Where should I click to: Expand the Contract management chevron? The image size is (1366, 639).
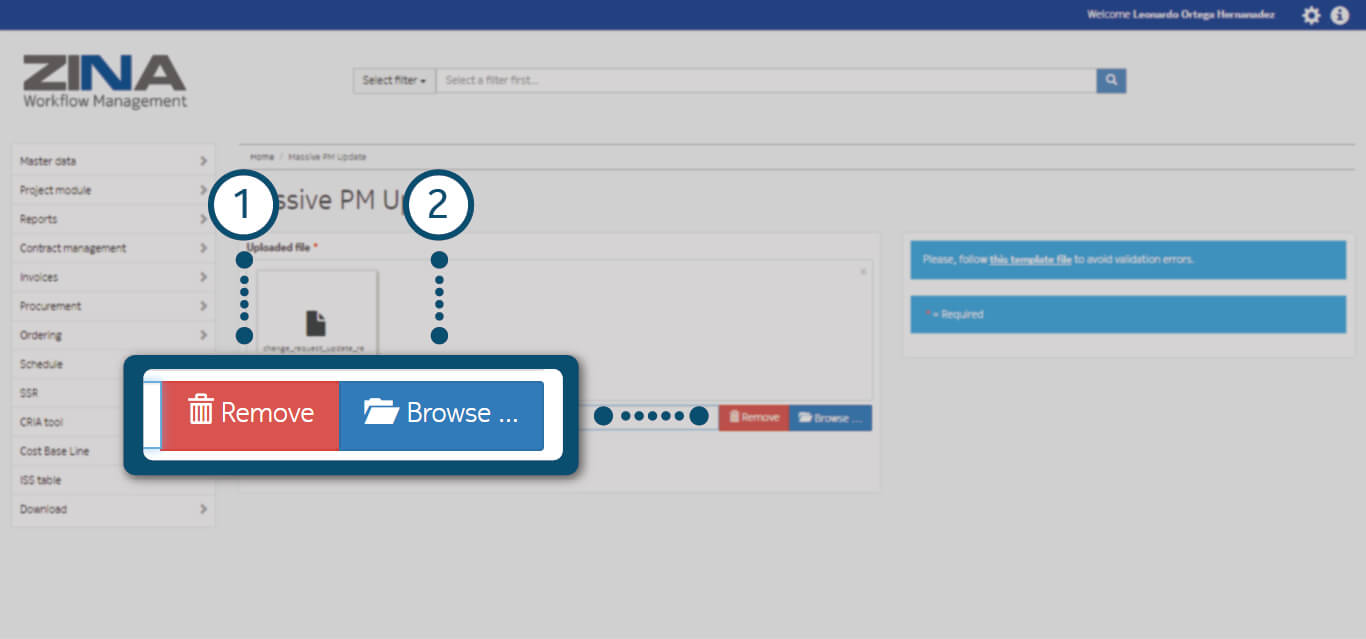(203, 248)
